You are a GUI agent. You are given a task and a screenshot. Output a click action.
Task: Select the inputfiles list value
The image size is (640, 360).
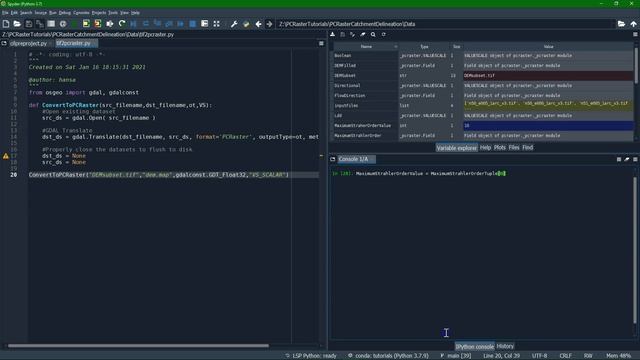(548, 106)
